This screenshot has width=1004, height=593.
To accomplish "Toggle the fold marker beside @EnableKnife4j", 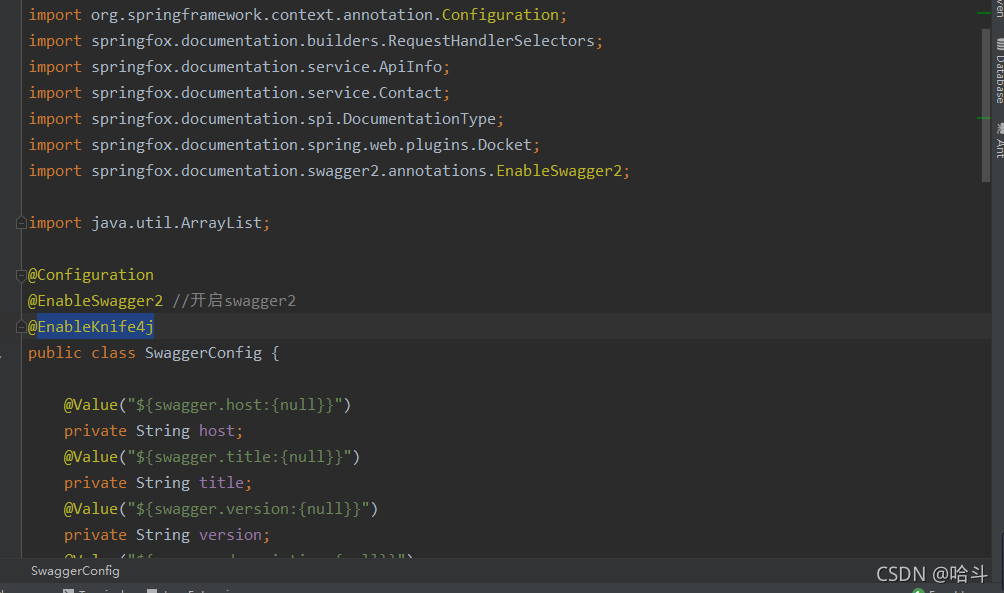I will pyautogui.click(x=21, y=327).
